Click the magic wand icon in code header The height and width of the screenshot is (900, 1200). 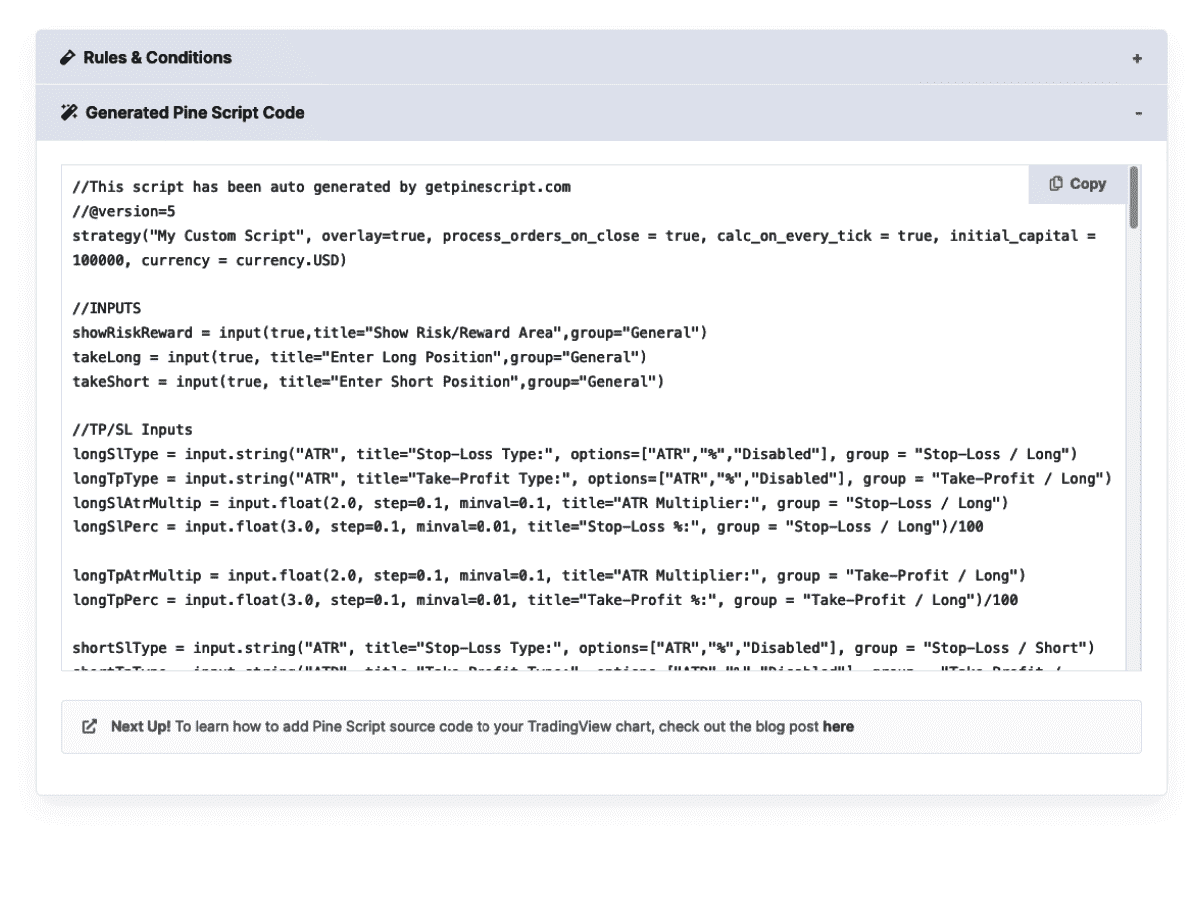click(69, 113)
